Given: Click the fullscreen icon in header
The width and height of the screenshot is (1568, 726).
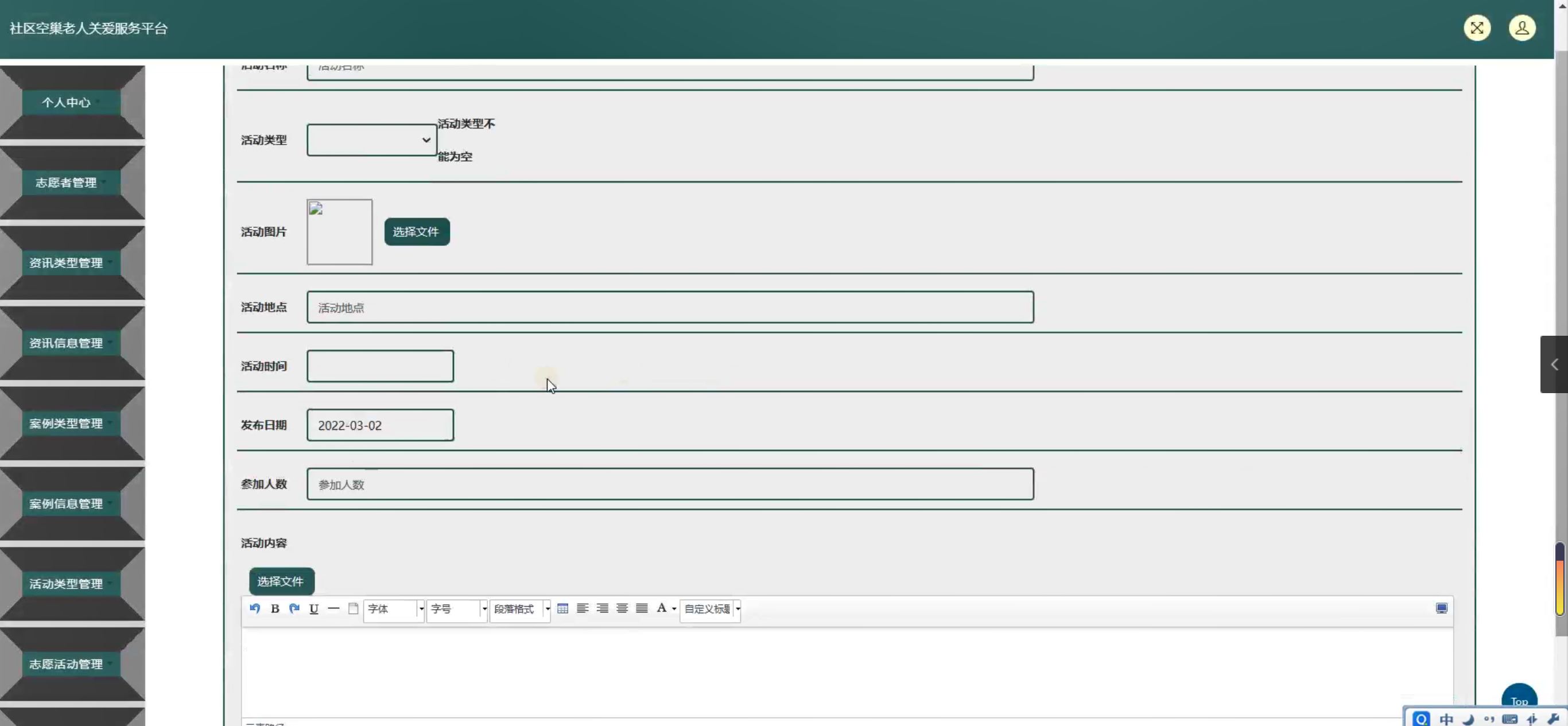Looking at the screenshot, I should pos(1477,28).
